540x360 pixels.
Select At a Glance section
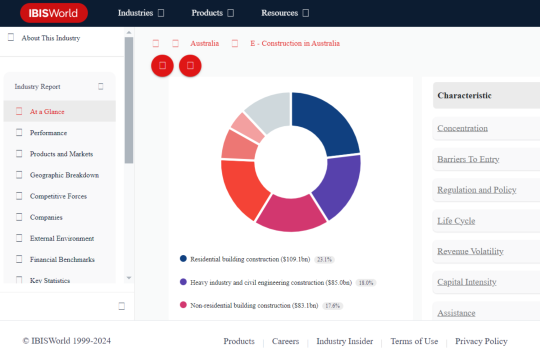(x=47, y=112)
